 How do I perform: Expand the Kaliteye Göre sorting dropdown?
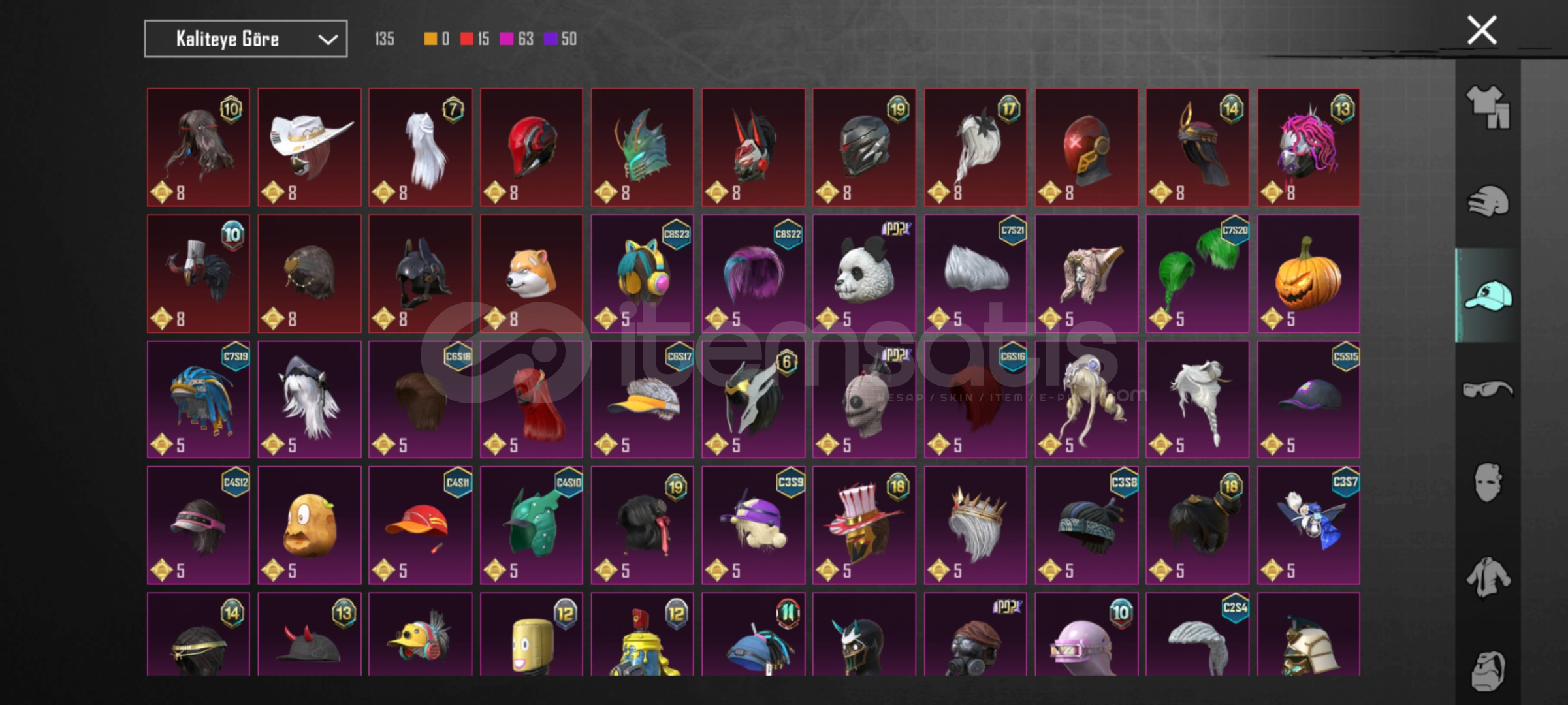pos(246,39)
